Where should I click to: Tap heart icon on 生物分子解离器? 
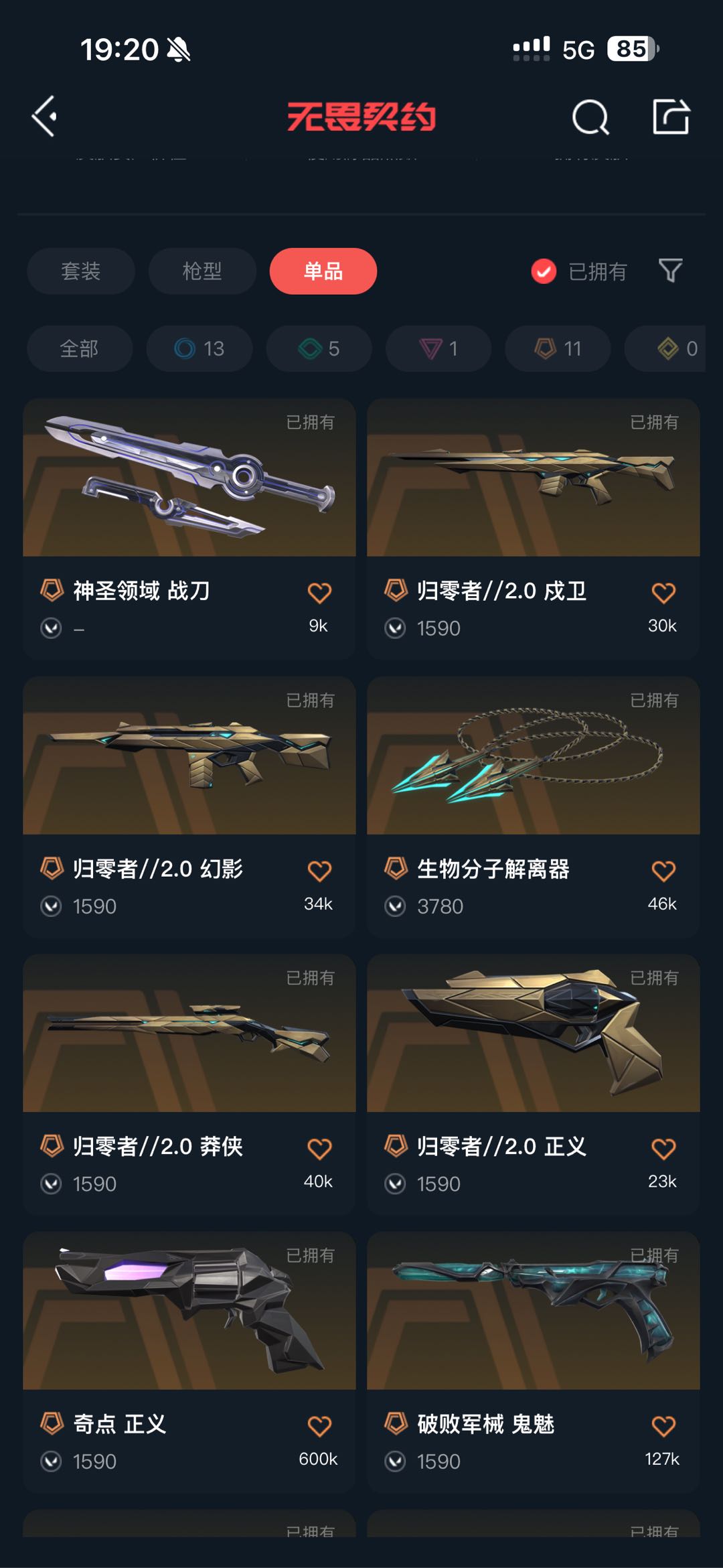tap(663, 870)
